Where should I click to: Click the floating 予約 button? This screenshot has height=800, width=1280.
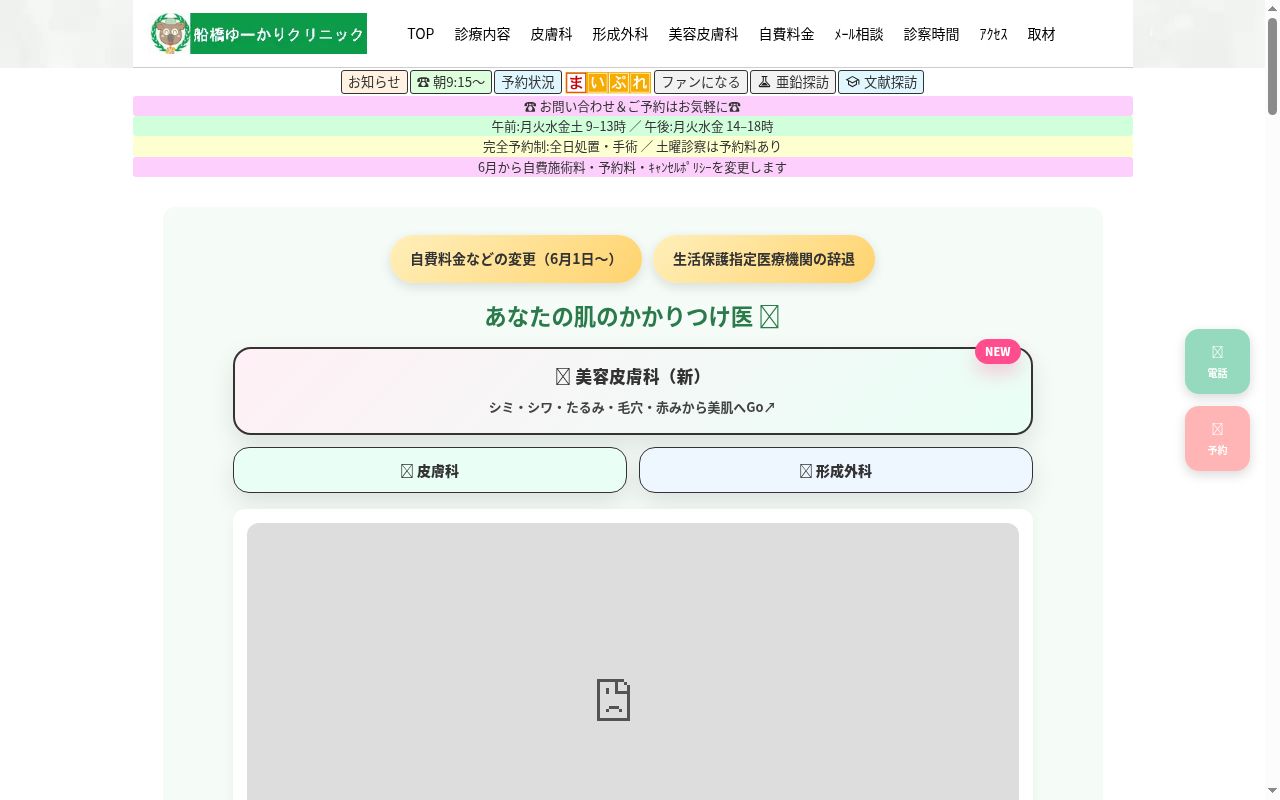1217,438
